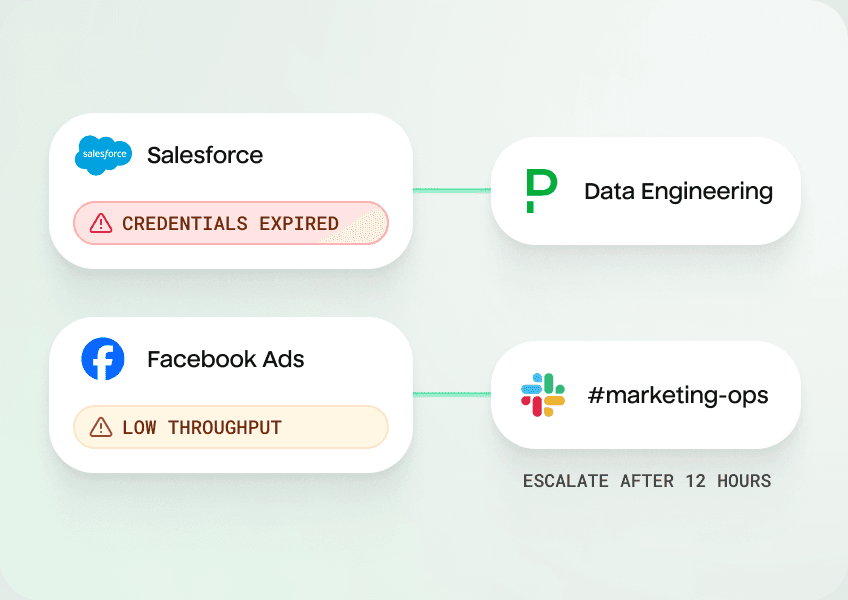The width and height of the screenshot is (848, 600).
Task: Click the line linking Salesforce to Data Engineering
Action: (x=451, y=190)
